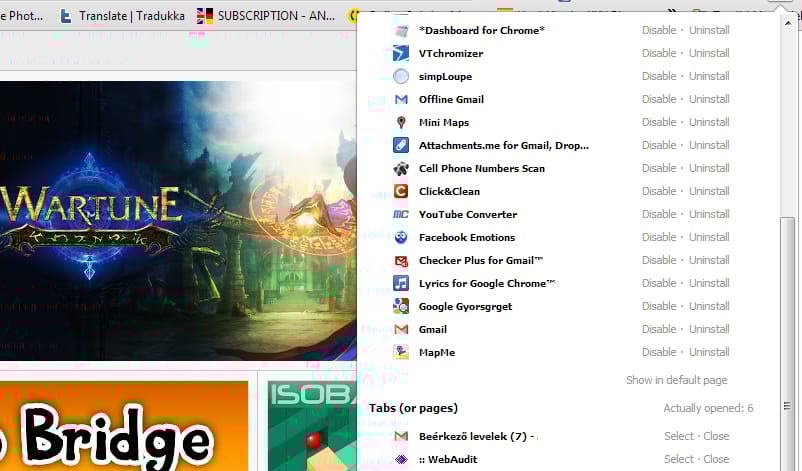Click the simpLoupe magnifier icon
The height and width of the screenshot is (471, 802).
(401, 76)
